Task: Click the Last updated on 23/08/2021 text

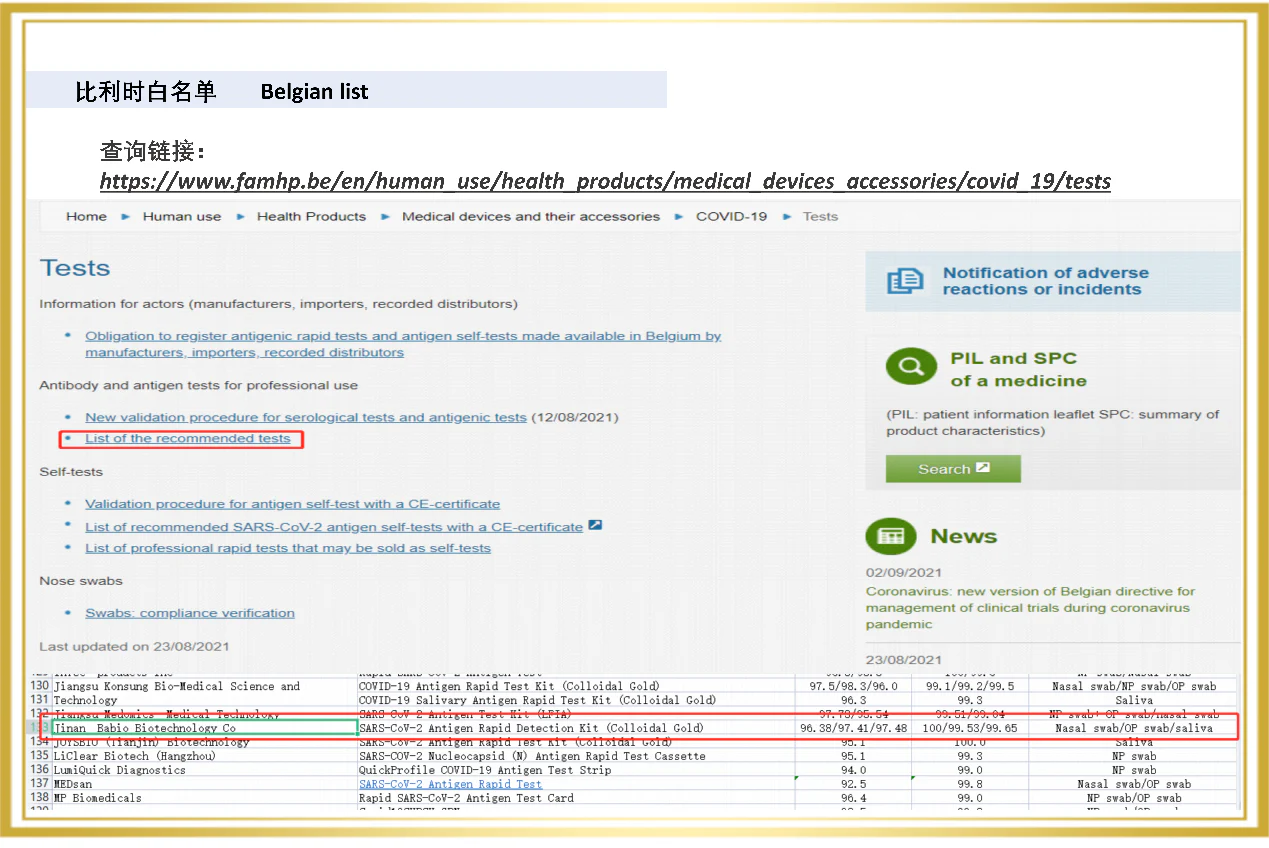Action: coord(134,646)
